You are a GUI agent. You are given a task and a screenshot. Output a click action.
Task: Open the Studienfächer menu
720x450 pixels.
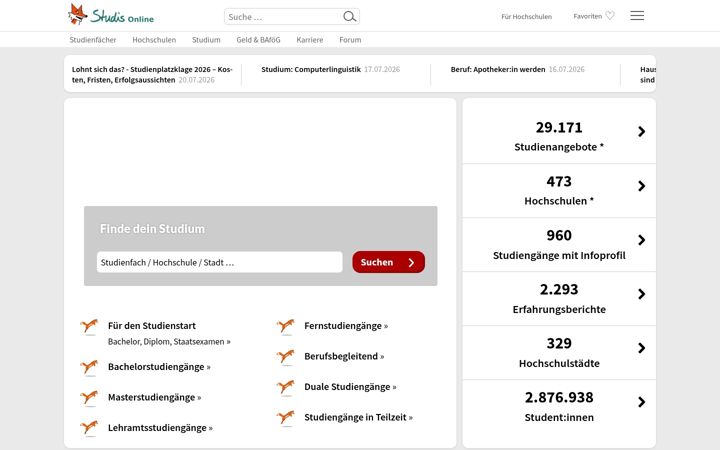[x=93, y=40]
